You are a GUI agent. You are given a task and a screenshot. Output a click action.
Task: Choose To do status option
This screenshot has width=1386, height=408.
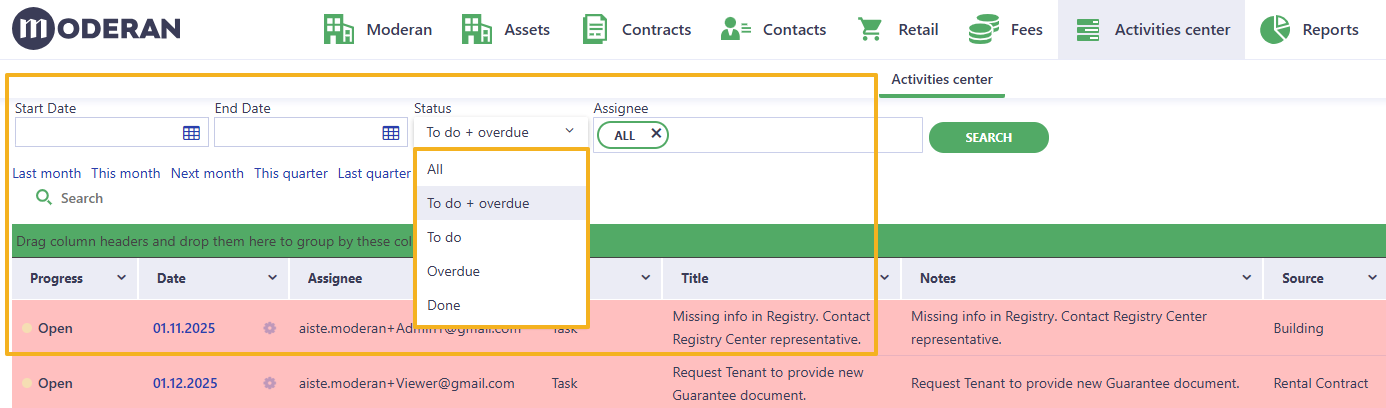501,237
